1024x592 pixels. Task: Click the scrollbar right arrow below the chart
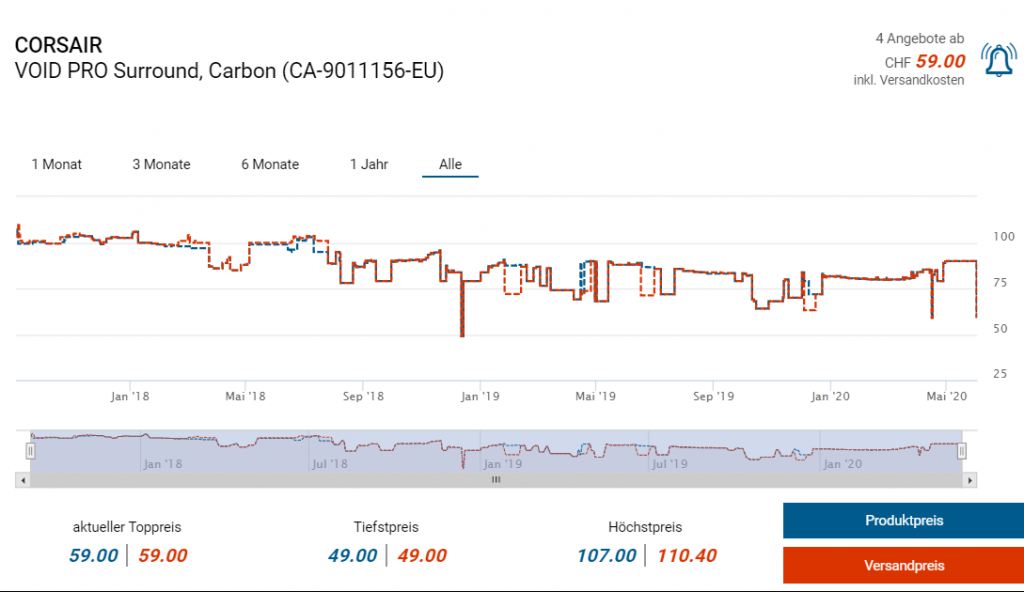(970, 480)
